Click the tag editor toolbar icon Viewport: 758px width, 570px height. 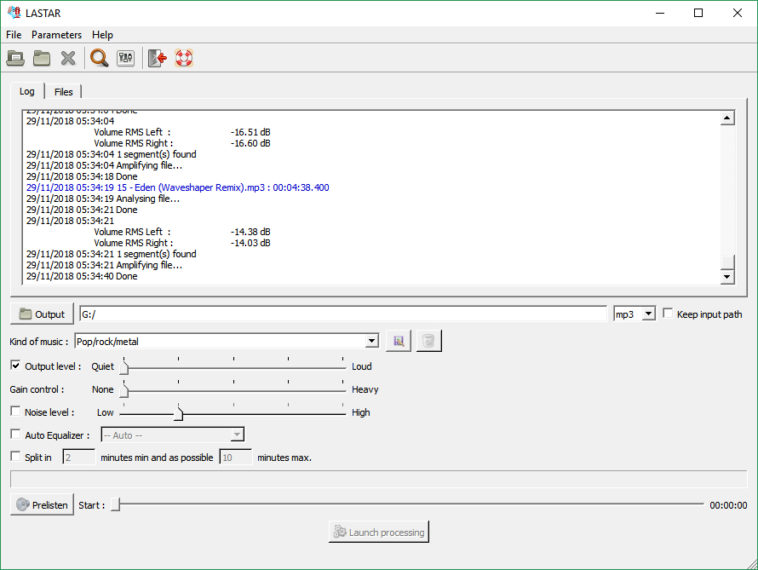point(126,58)
